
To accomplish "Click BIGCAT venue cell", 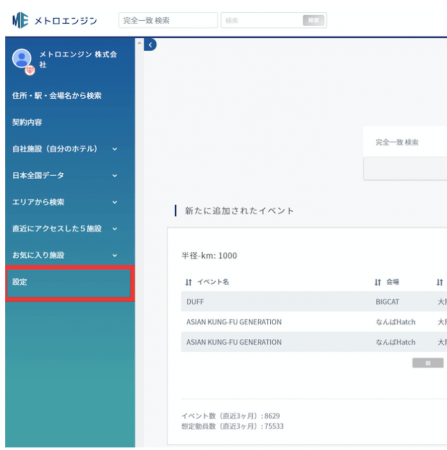I will click(387, 302).
